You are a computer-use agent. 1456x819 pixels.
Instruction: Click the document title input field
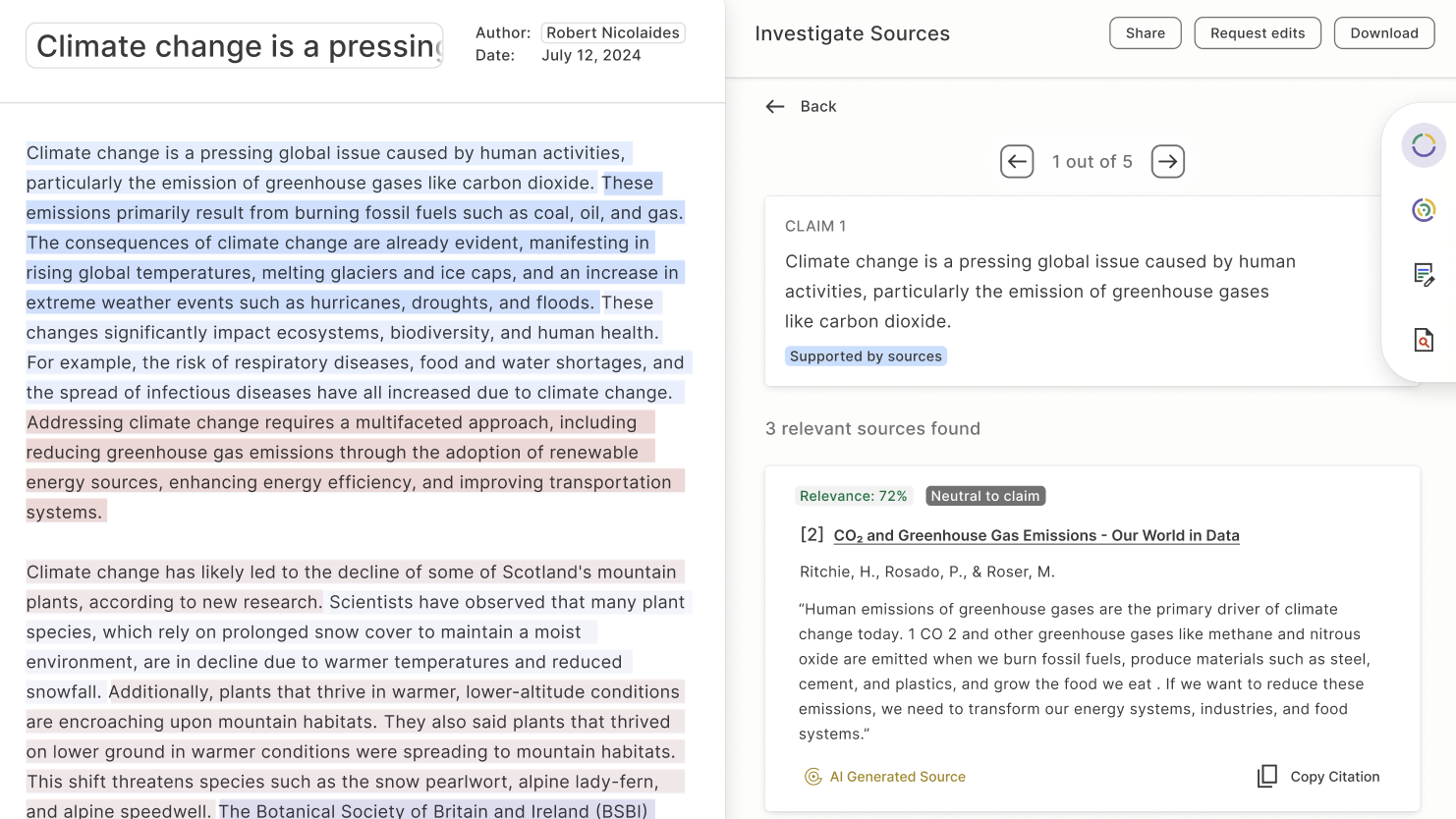point(234,45)
